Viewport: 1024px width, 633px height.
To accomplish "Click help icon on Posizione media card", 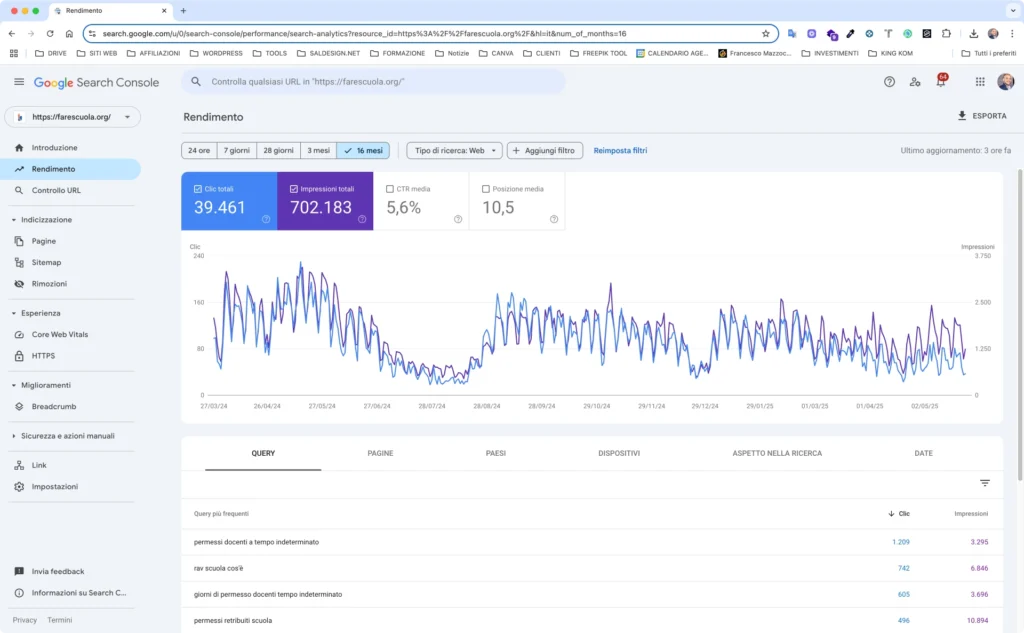I will pyautogui.click(x=554, y=219).
